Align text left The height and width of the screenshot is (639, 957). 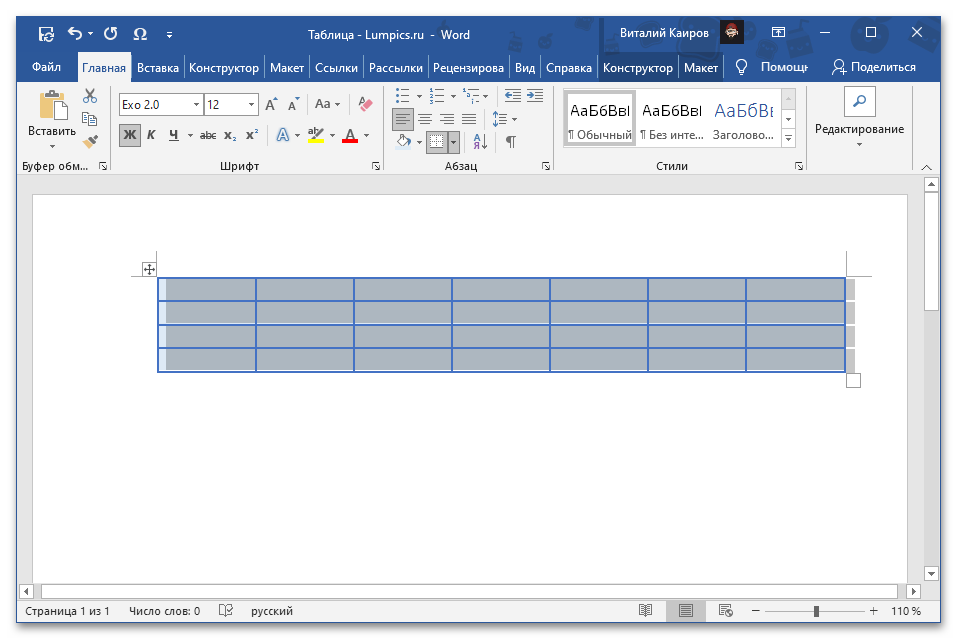[x=403, y=119]
